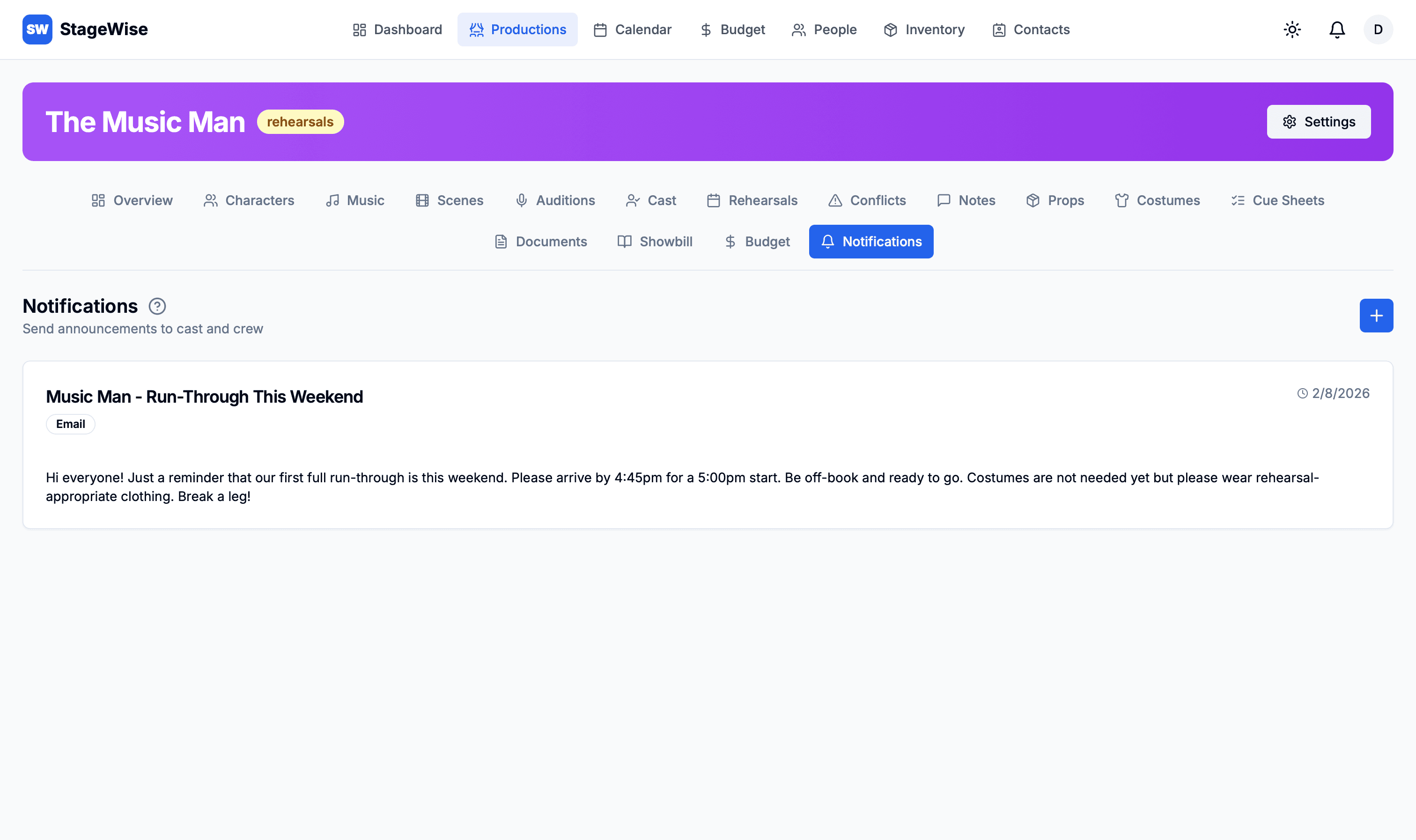The width and height of the screenshot is (1416, 840).
Task: Open the Calendar page
Action: tap(632, 29)
